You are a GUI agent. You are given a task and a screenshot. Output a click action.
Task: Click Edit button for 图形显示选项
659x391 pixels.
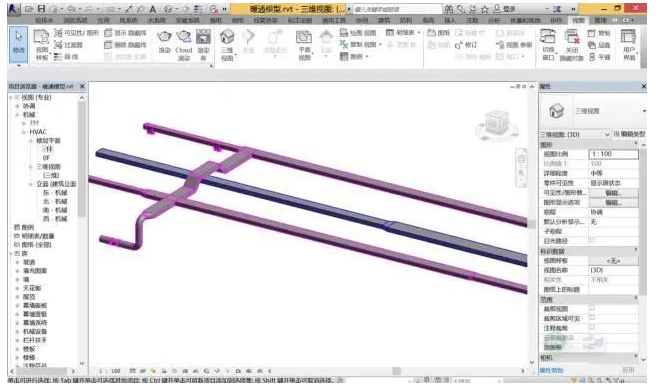613,202
